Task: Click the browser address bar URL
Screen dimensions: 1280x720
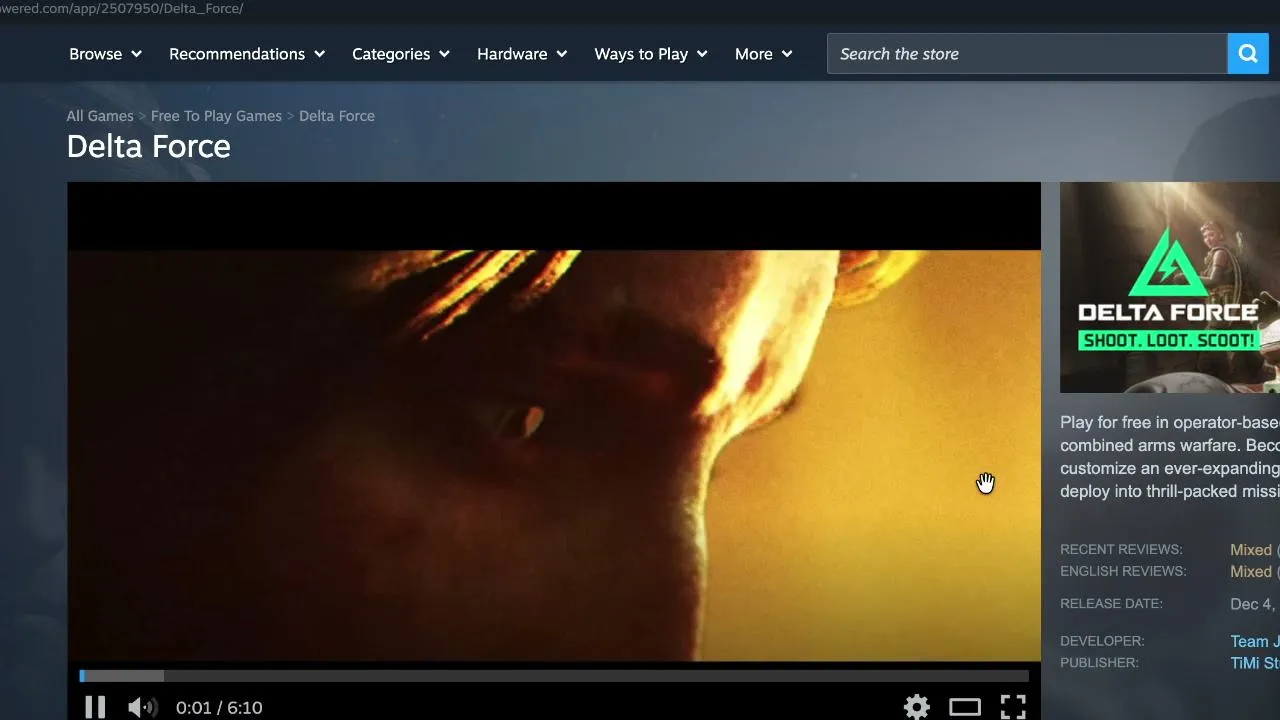Action: pyautogui.click(x=122, y=9)
